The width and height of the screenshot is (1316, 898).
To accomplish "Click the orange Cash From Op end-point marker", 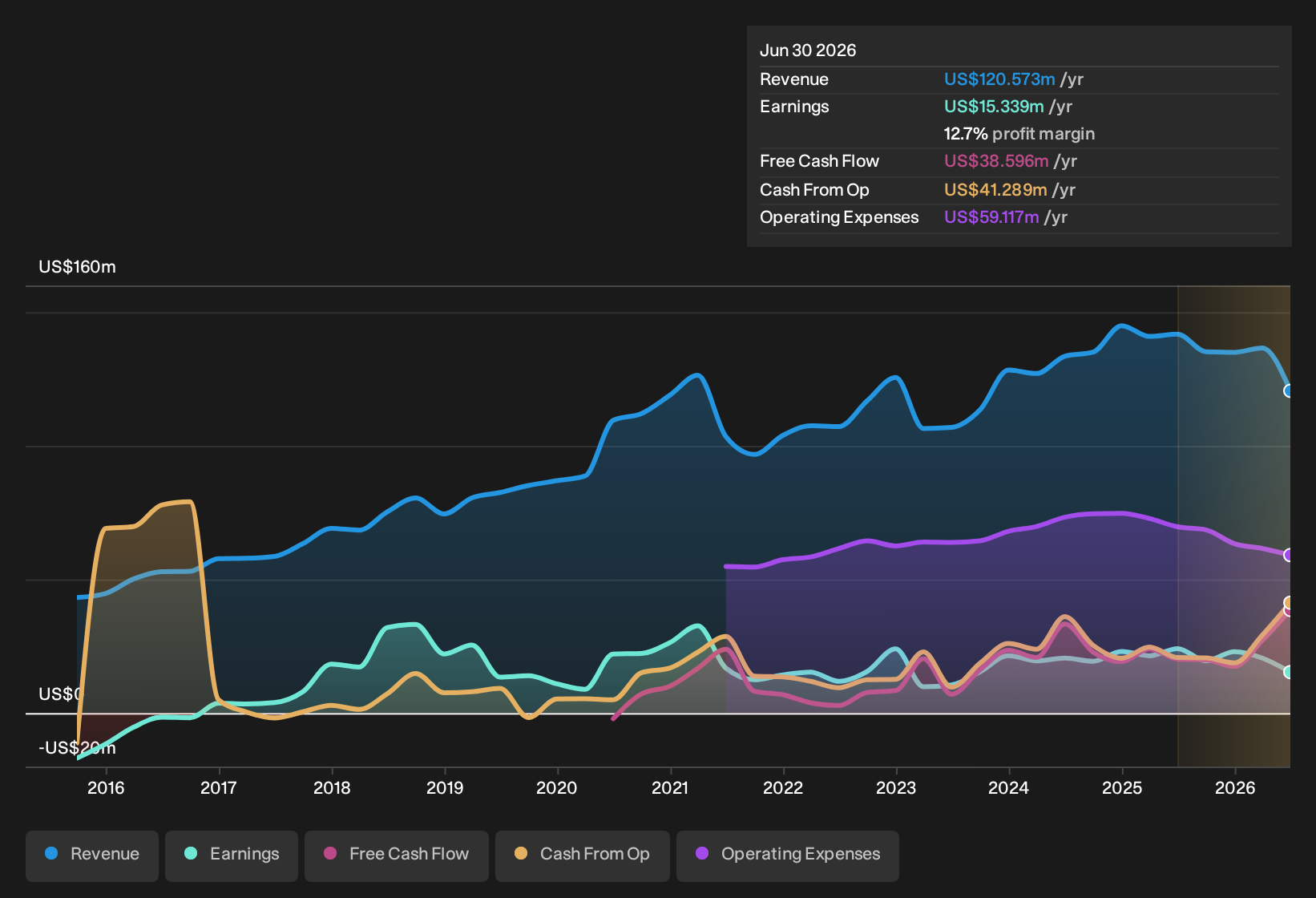I will 1289,602.
